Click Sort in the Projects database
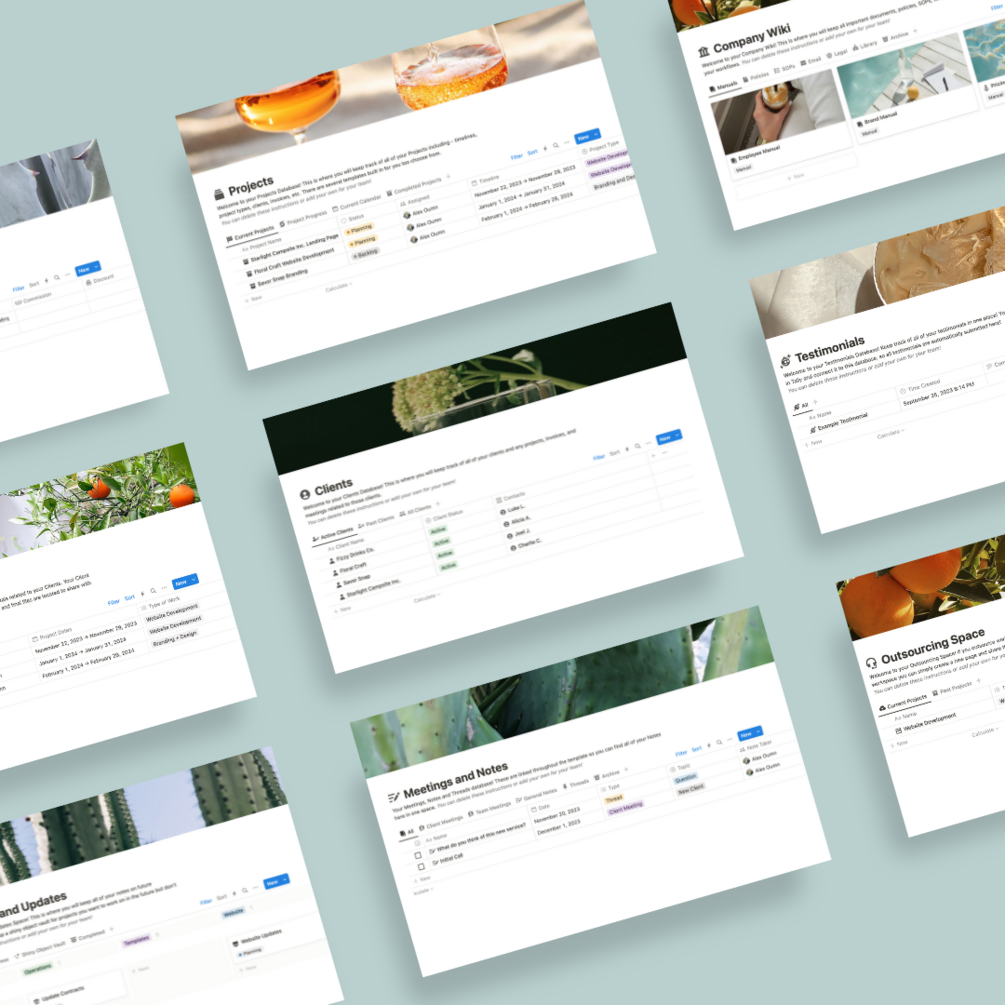Image resolution: width=1005 pixels, height=1005 pixels. pyautogui.click(x=533, y=153)
